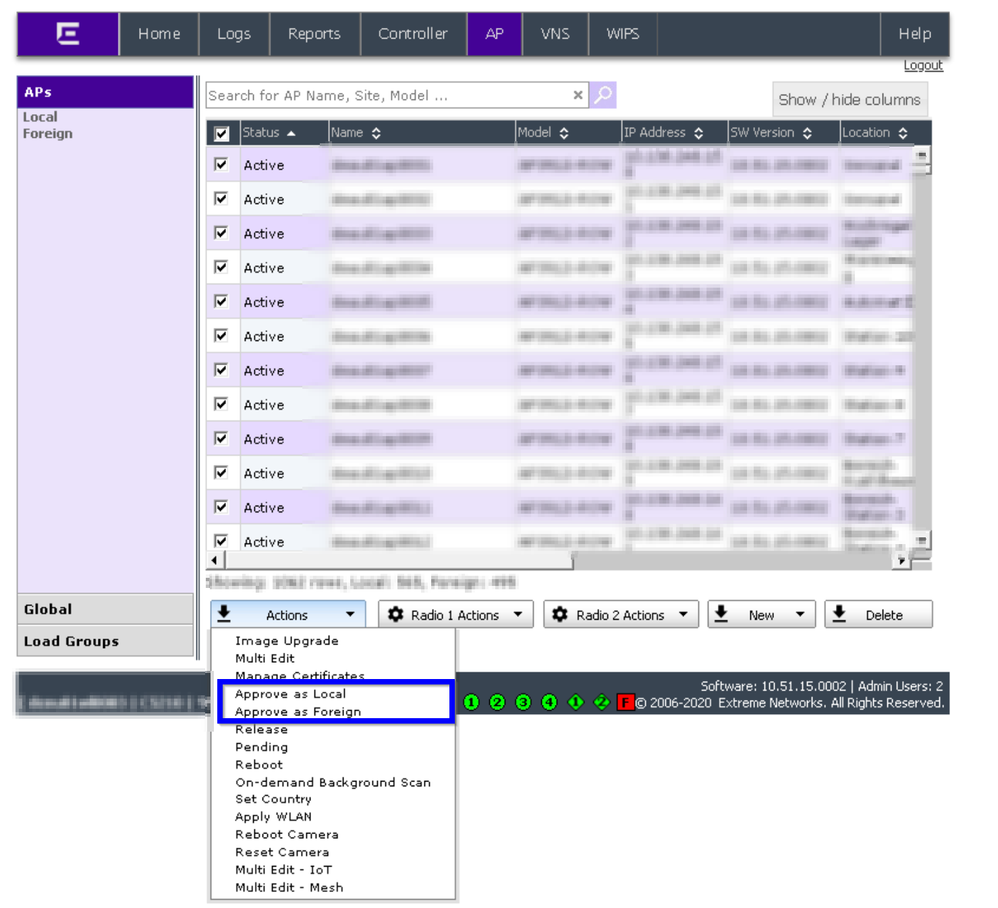The height and width of the screenshot is (908, 998).
Task: Toggle the select-all header checkbox
Action: [222, 133]
